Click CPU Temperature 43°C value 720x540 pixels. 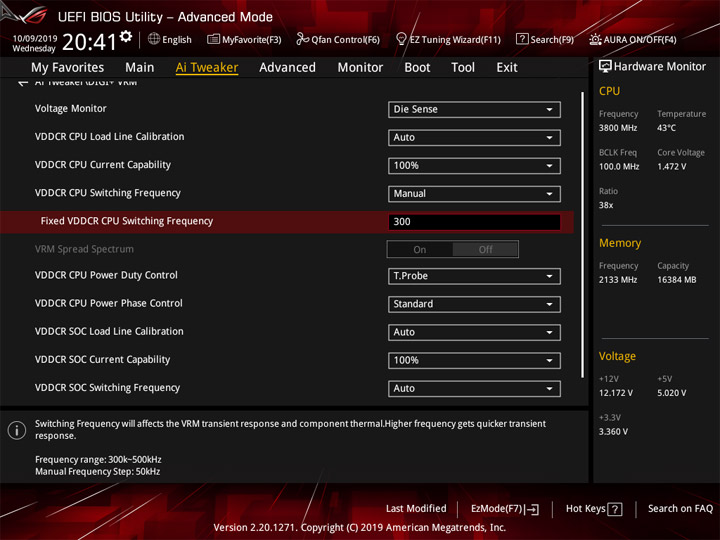point(666,128)
